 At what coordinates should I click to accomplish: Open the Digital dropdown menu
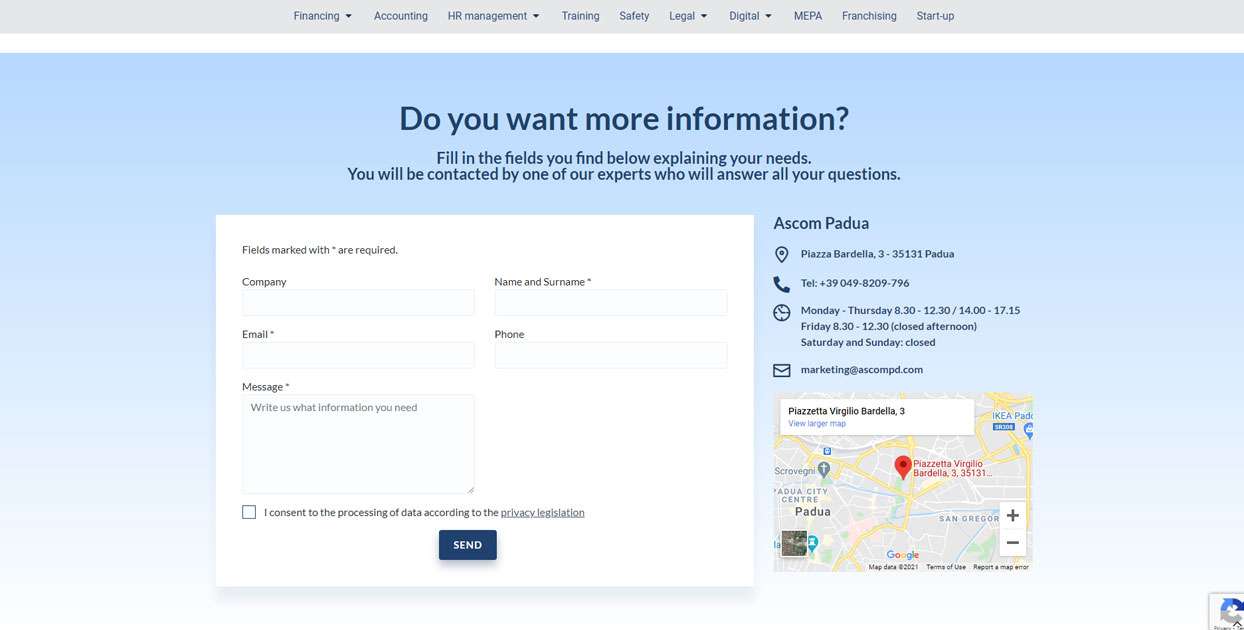(750, 16)
